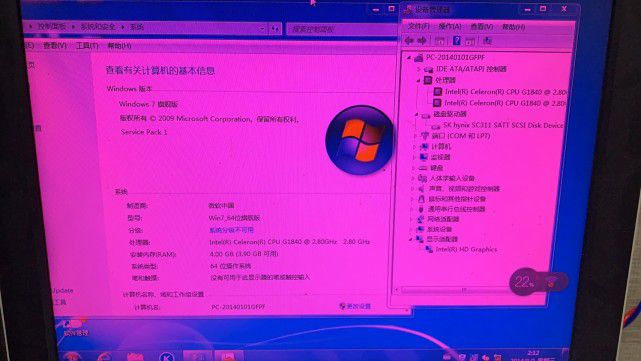
Task: Collapse the 磁盘驱动器 disk drives node
Action: click(416, 114)
